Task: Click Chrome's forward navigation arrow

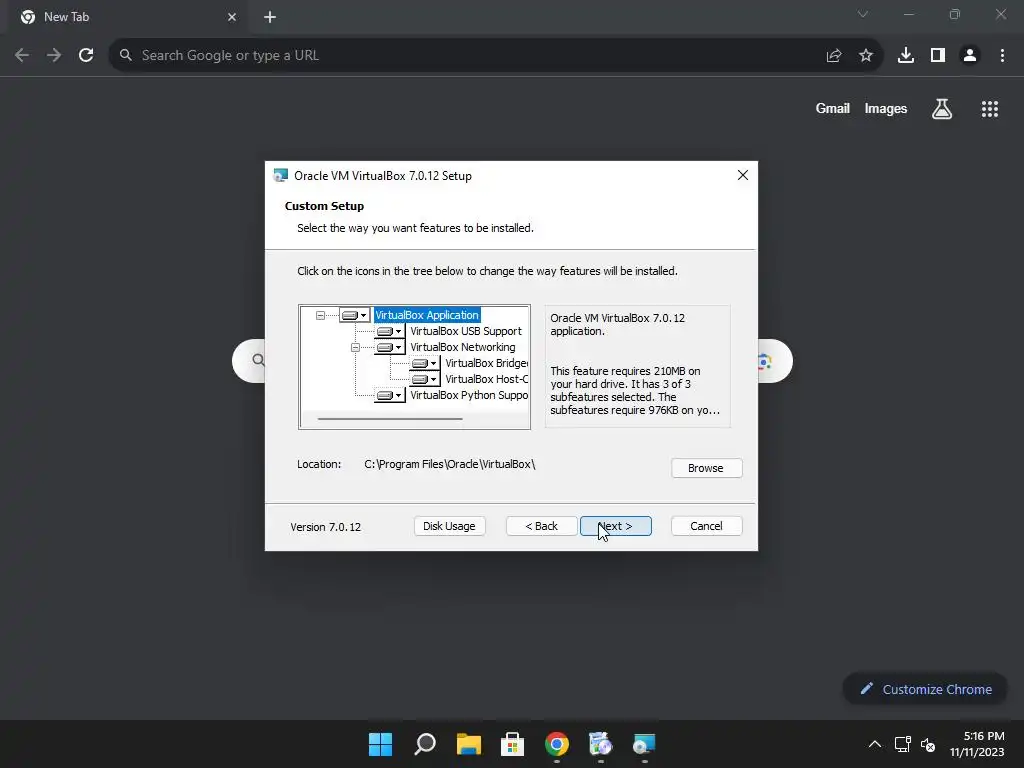Action: 54,56
